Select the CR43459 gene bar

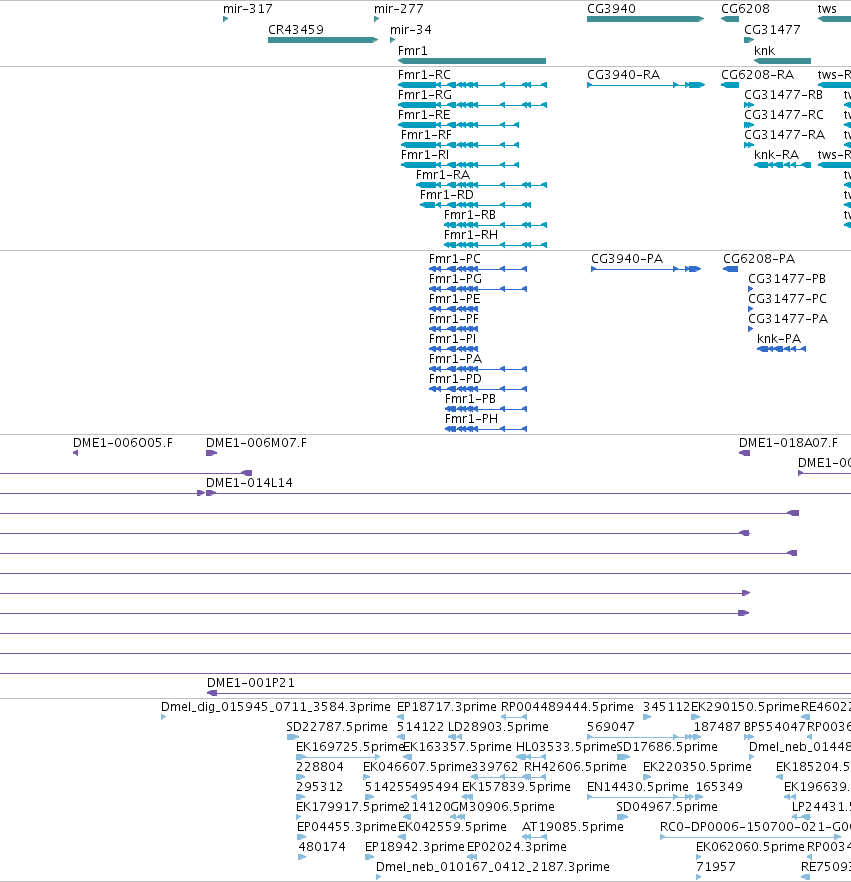(323, 40)
